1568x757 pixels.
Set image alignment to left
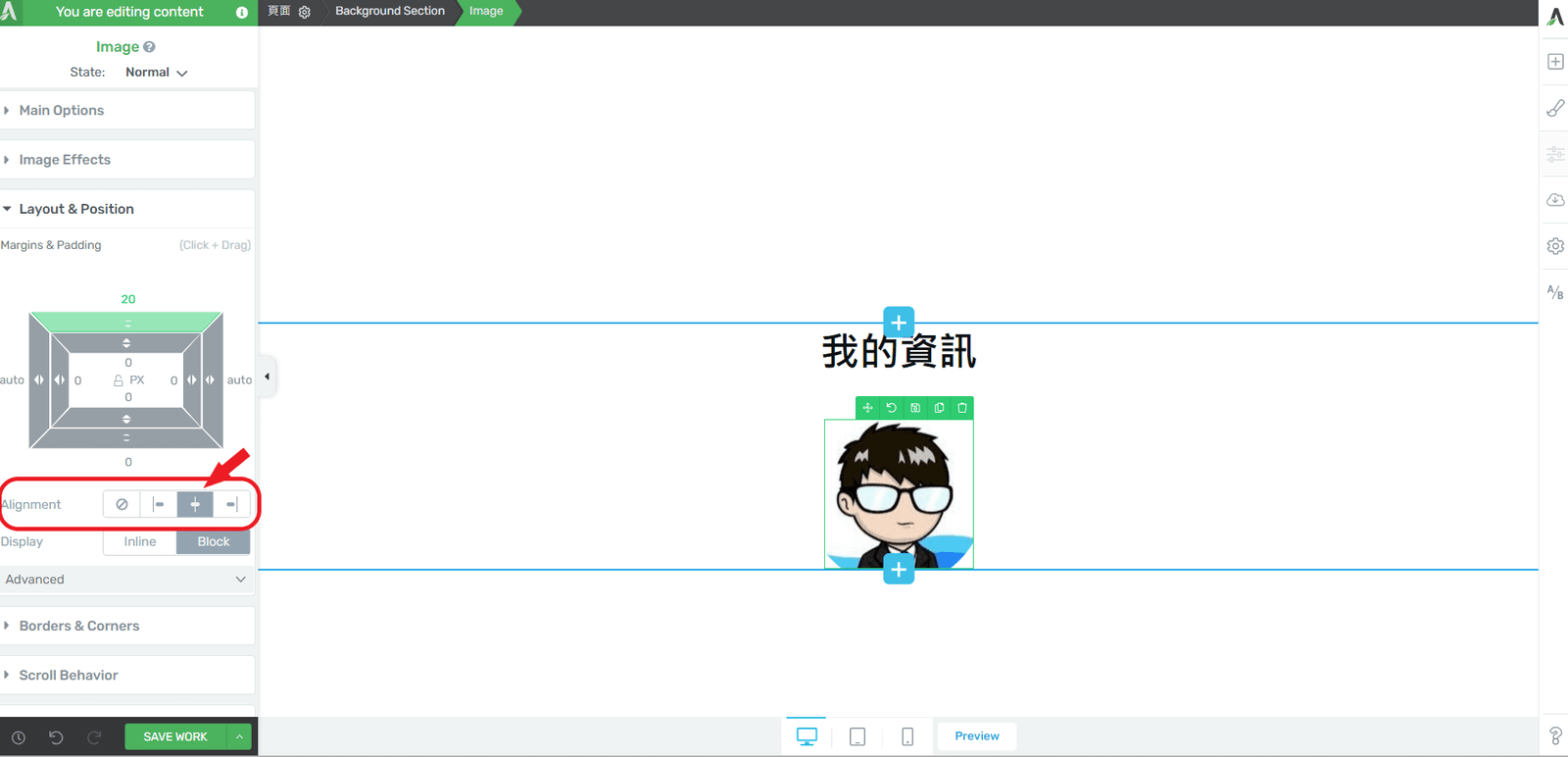coord(159,504)
